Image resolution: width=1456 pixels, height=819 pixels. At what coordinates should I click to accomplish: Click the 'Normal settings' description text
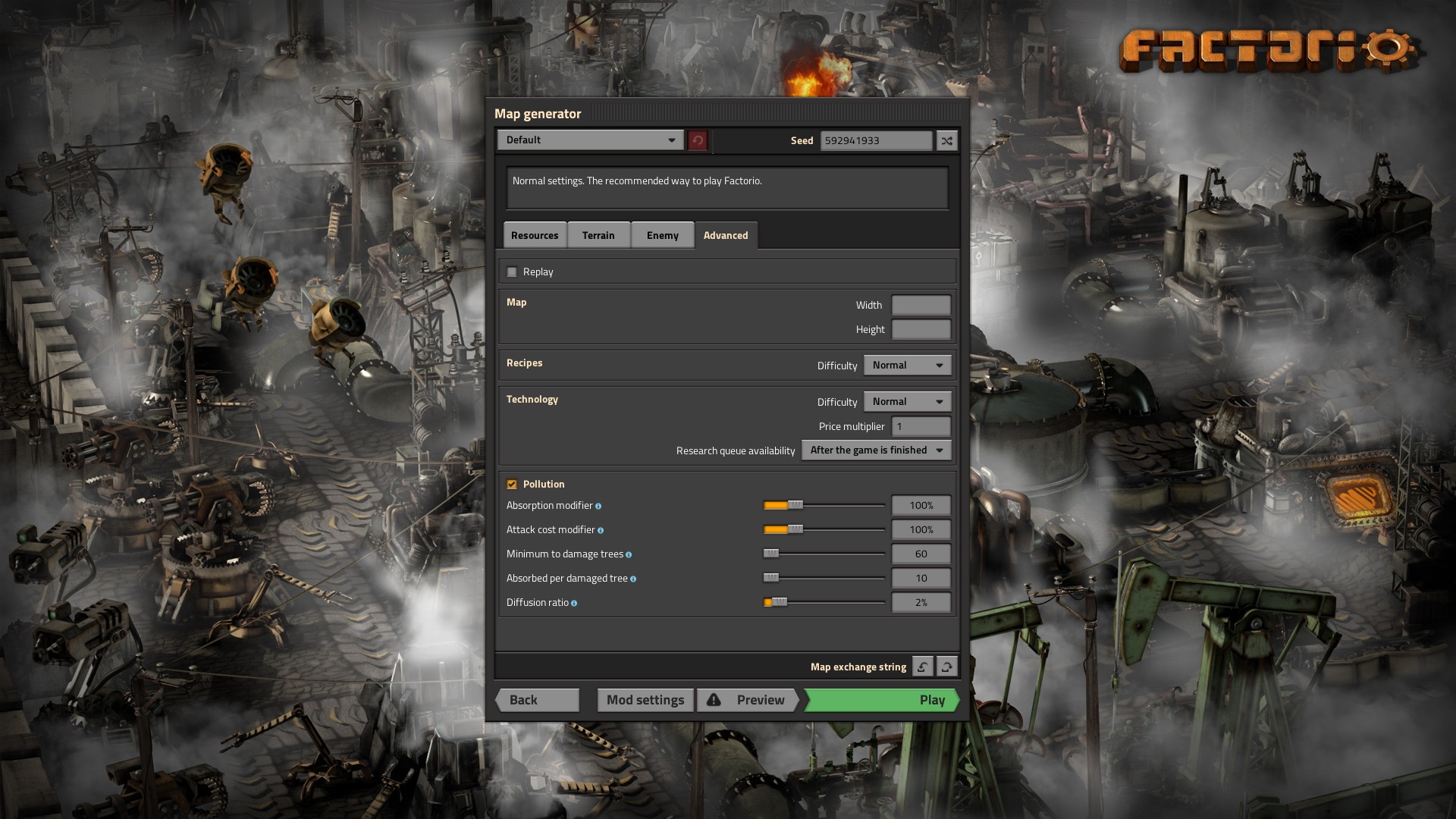pyautogui.click(x=637, y=181)
